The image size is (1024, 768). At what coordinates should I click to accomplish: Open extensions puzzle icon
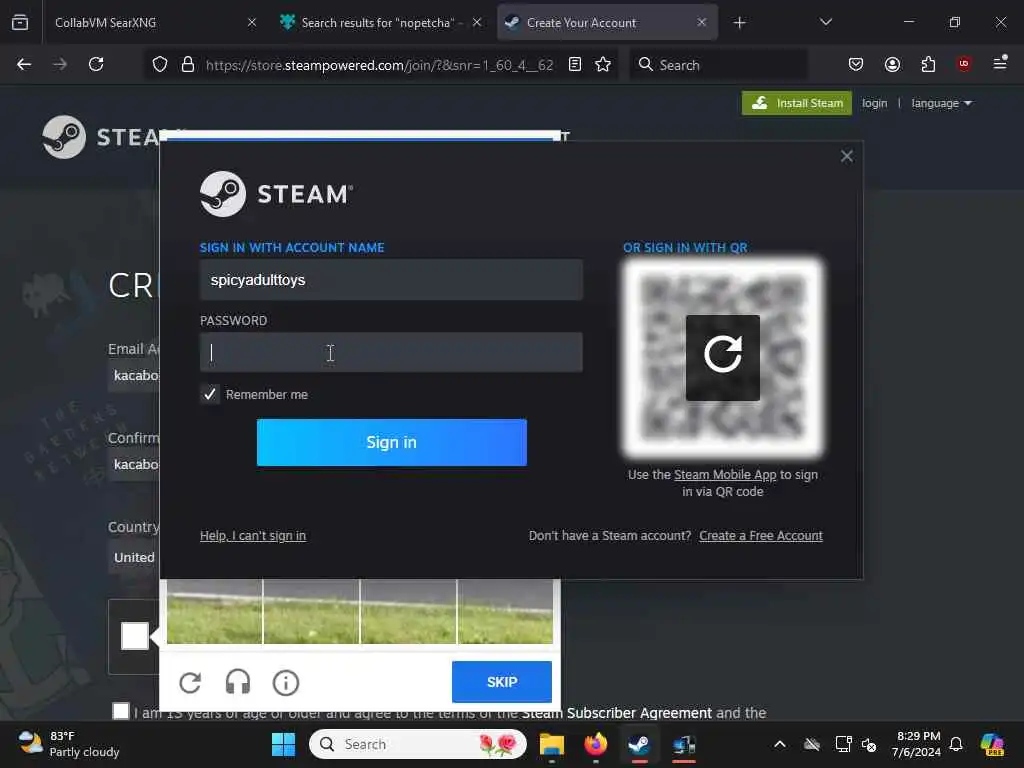(928, 64)
